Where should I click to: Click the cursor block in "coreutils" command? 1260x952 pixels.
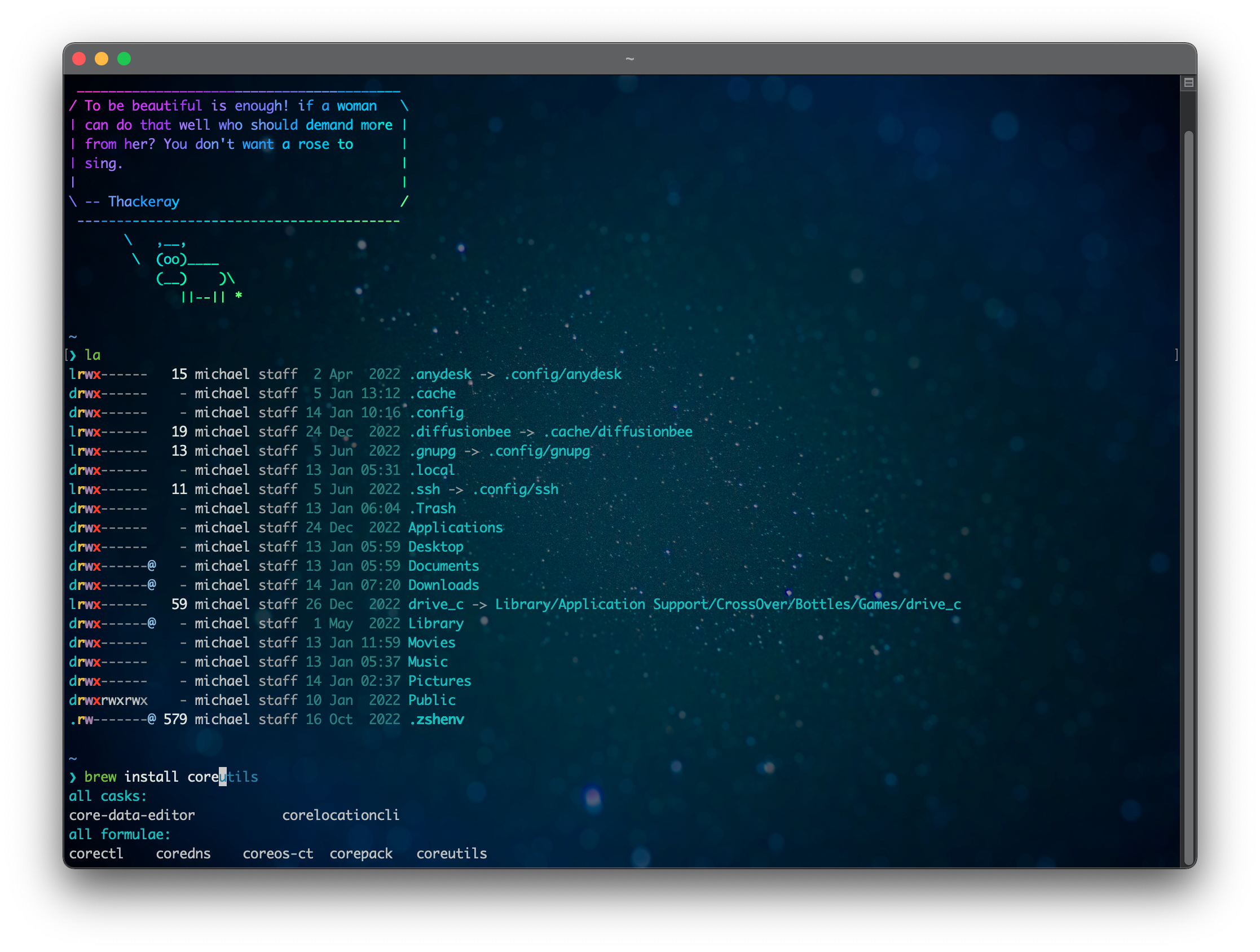[223, 777]
